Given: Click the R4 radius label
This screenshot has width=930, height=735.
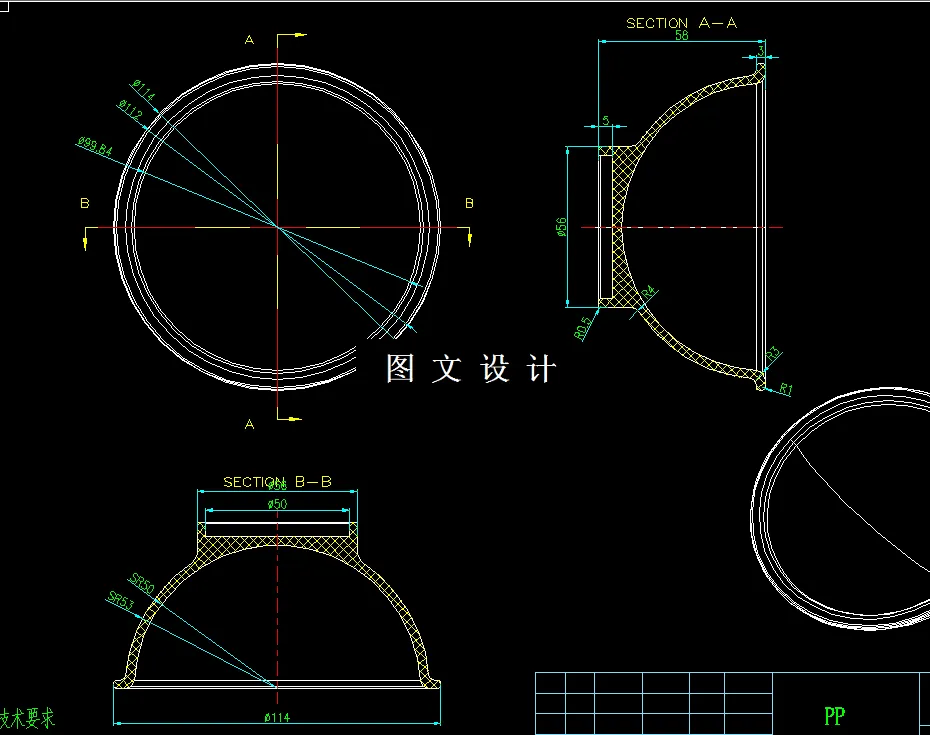Looking at the screenshot, I should (x=649, y=292).
